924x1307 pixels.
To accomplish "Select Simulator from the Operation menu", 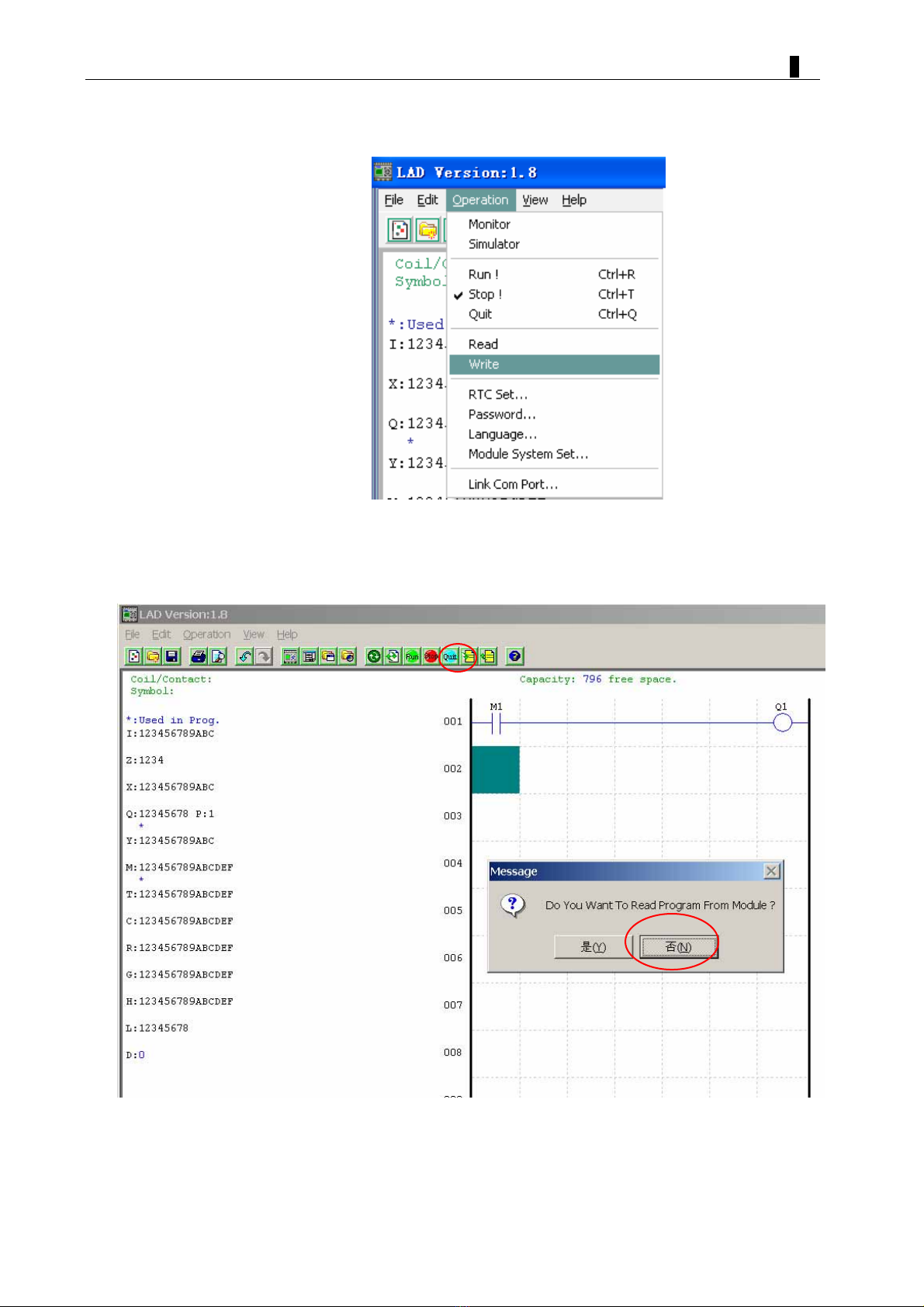I will (493, 244).
